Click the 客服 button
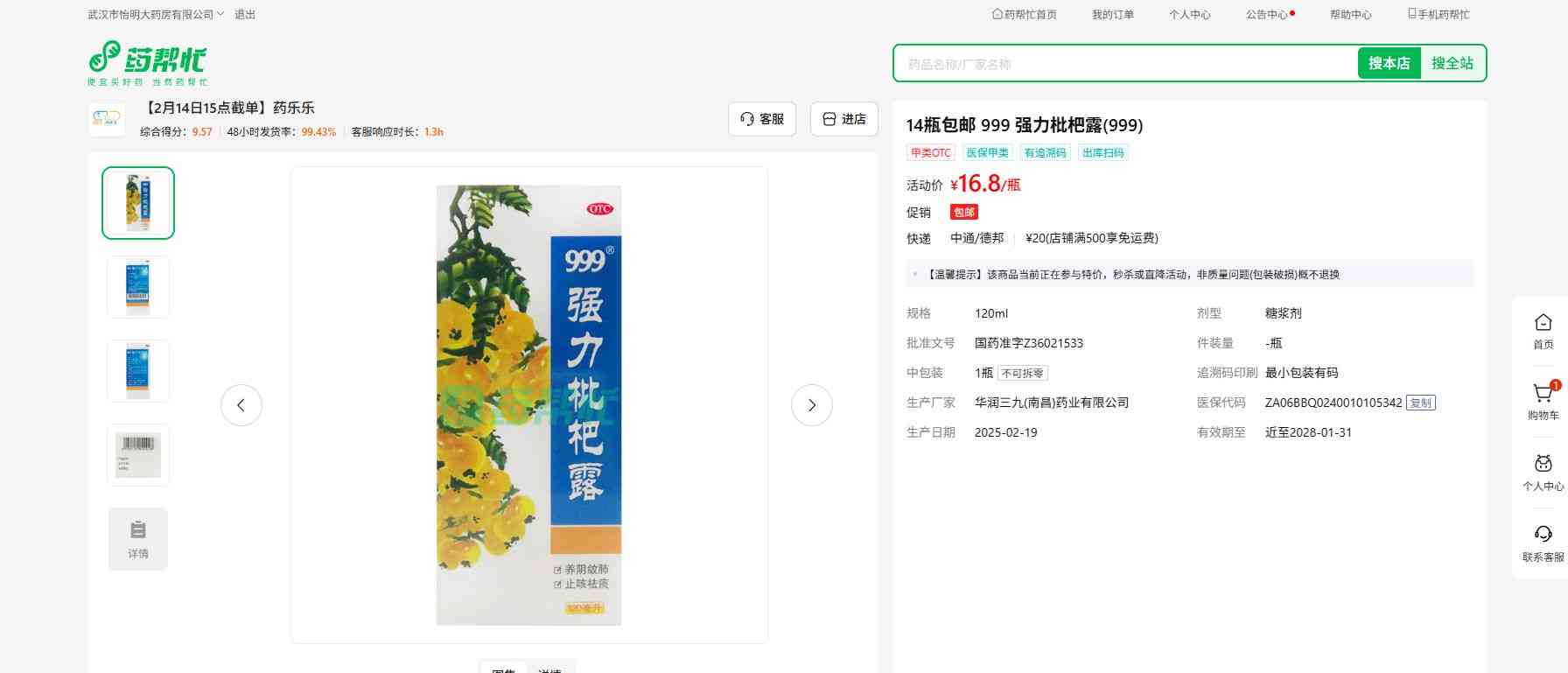The width and height of the screenshot is (1568, 673). pos(762,119)
